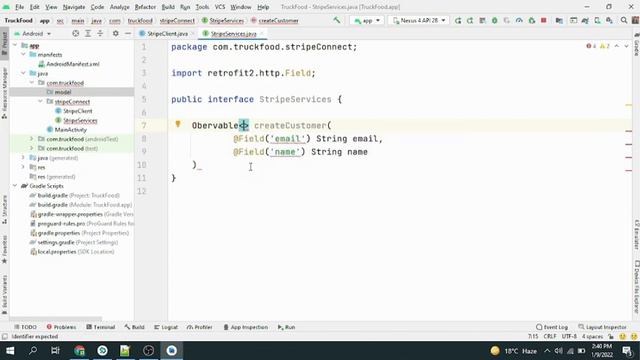Click the Run app icon in toolbar

pyautogui.click(x=458, y=20)
